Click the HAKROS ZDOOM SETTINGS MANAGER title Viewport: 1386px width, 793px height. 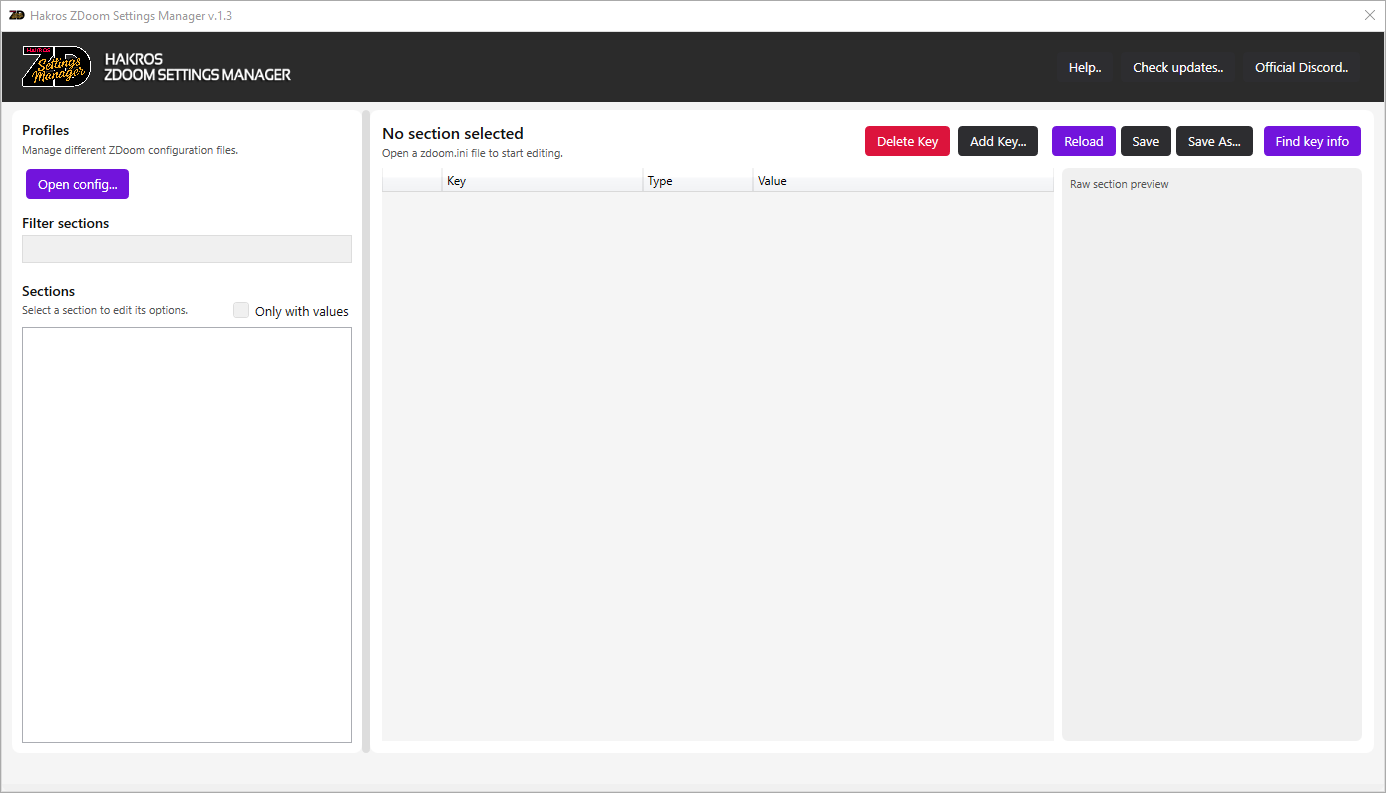pyautogui.click(x=198, y=67)
